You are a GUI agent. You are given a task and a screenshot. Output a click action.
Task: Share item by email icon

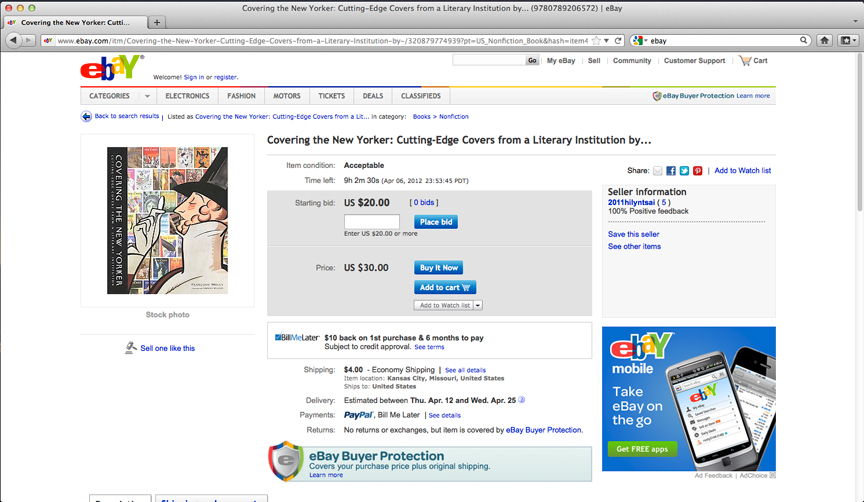click(657, 171)
